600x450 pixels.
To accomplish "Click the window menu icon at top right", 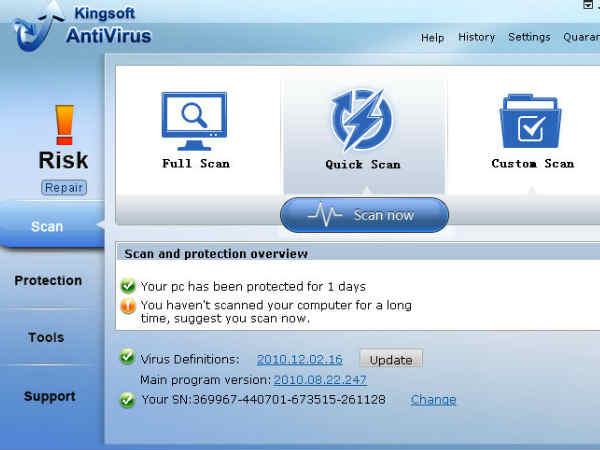I will [588, 5].
